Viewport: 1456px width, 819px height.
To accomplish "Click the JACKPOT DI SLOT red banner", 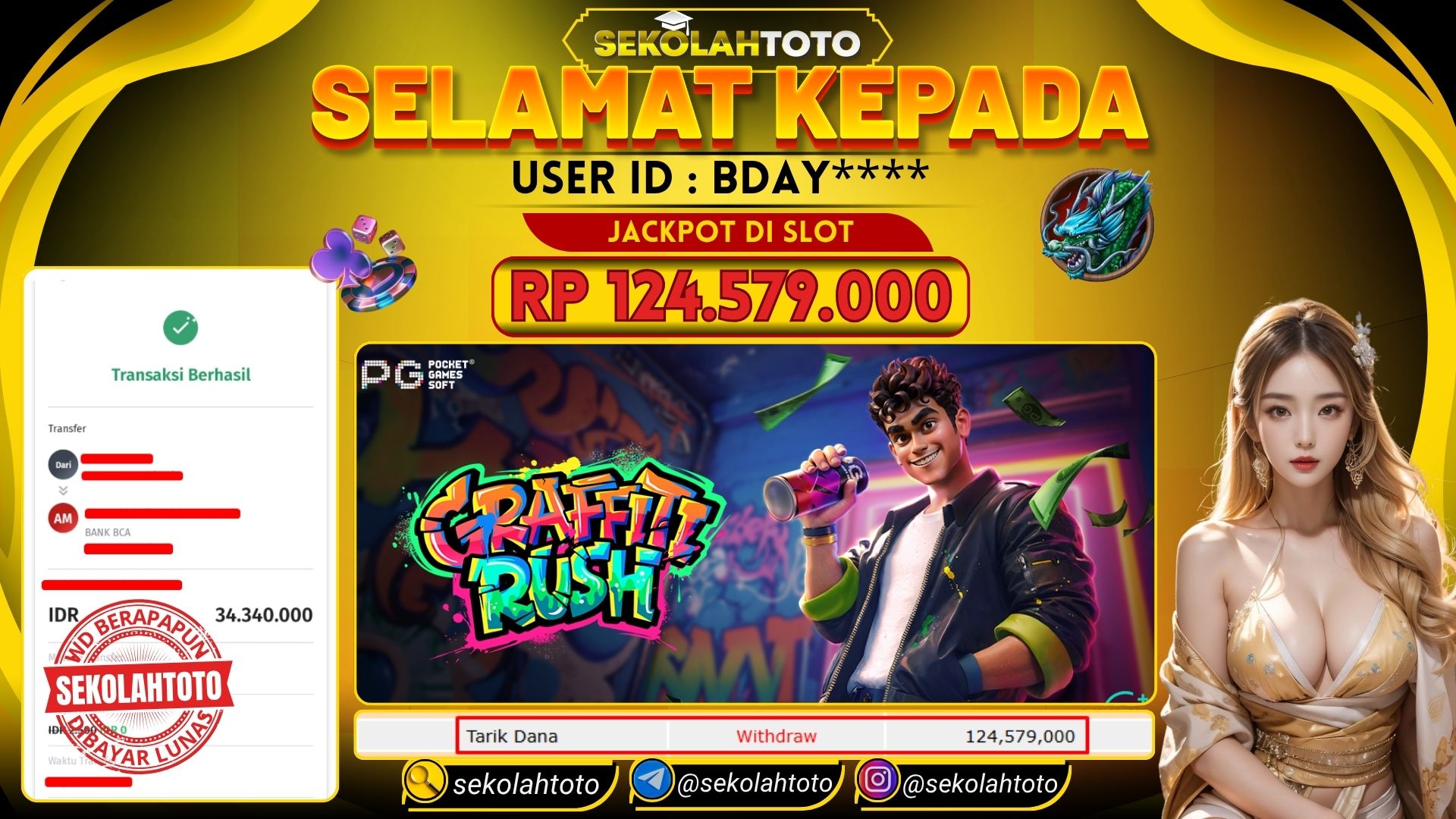I will [729, 231].
